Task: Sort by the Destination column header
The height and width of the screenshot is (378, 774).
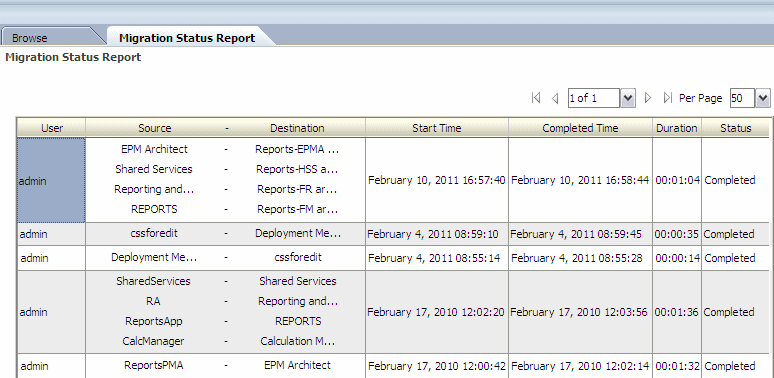Action: pyautogui.click(x=297, y=128)
